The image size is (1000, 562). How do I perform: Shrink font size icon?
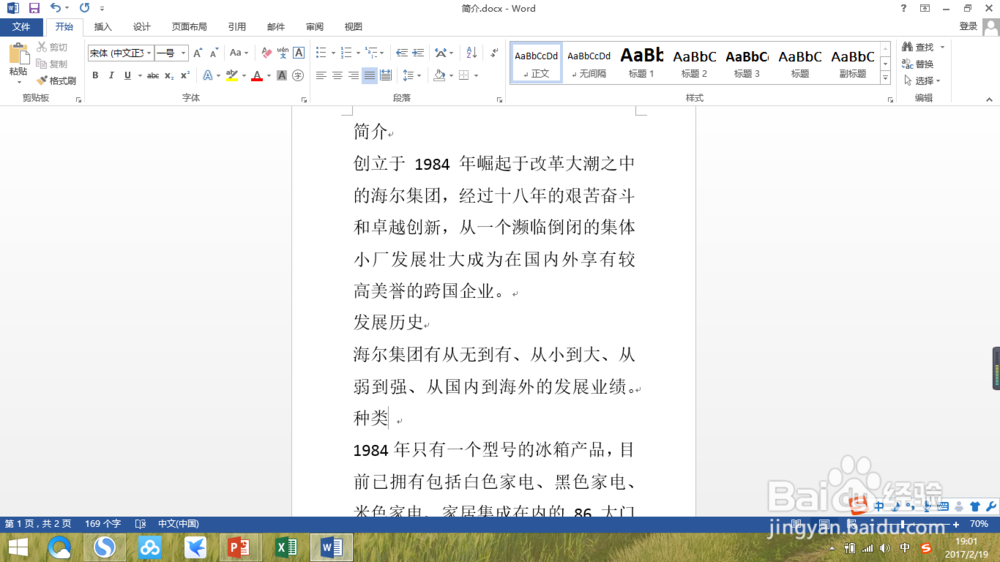point(214,53)
